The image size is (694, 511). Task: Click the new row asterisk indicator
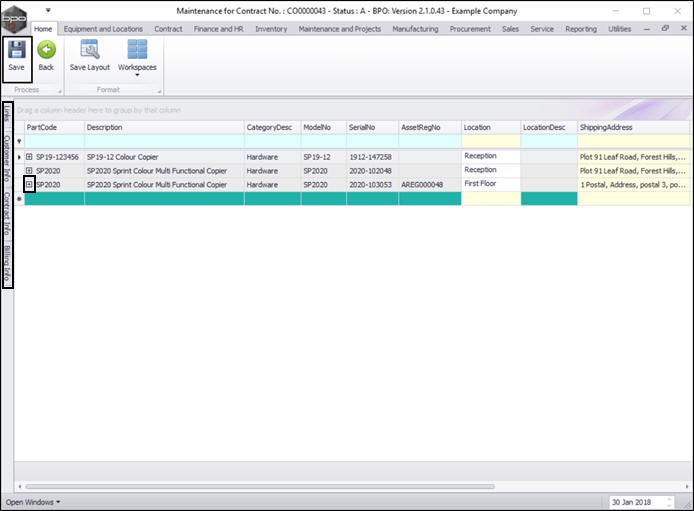coord(19,199)
